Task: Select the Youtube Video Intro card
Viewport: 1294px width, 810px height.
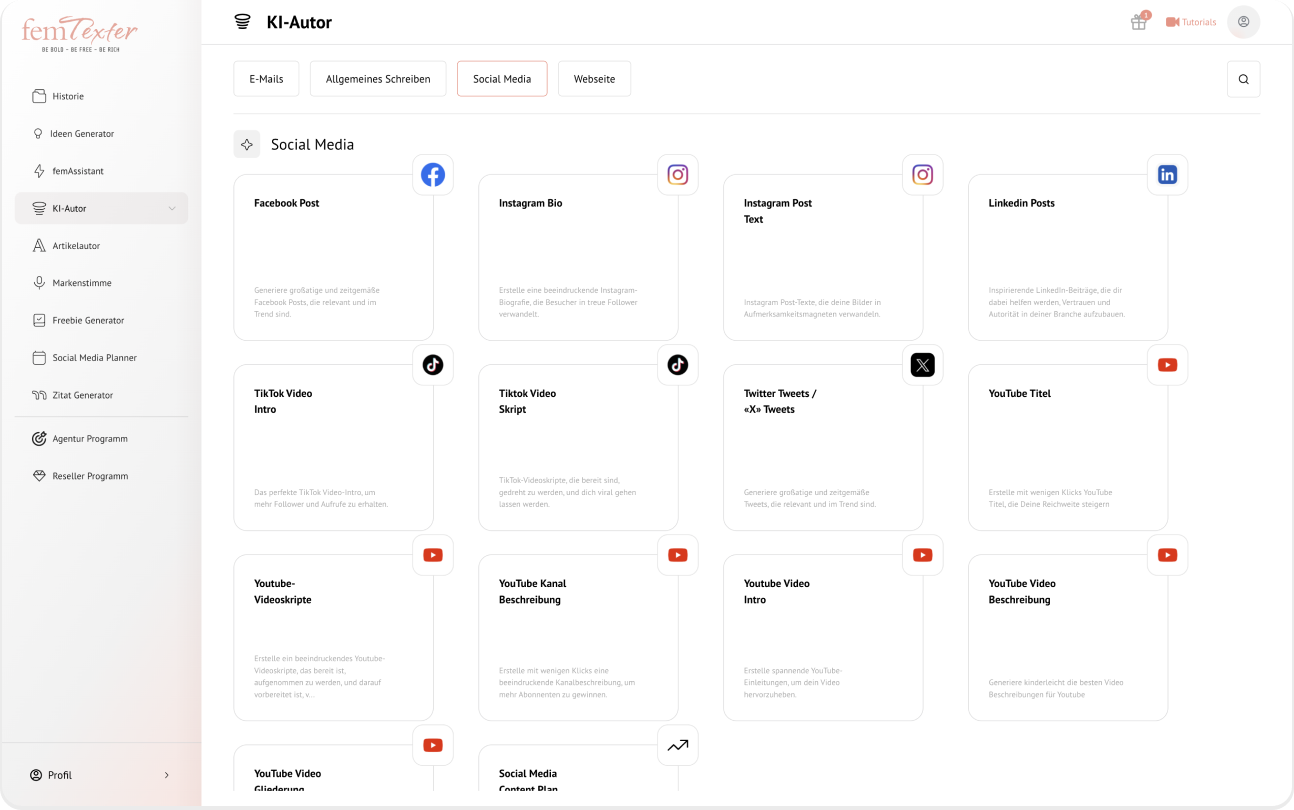Action: pos(822,638)
